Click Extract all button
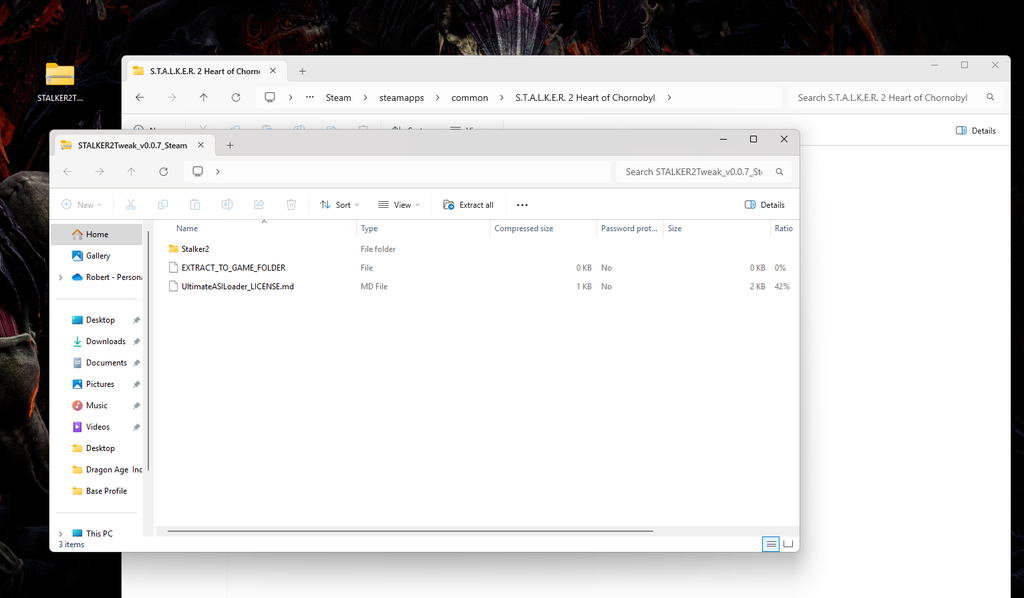Screen dimensions: 1024x598 point(468,205)
